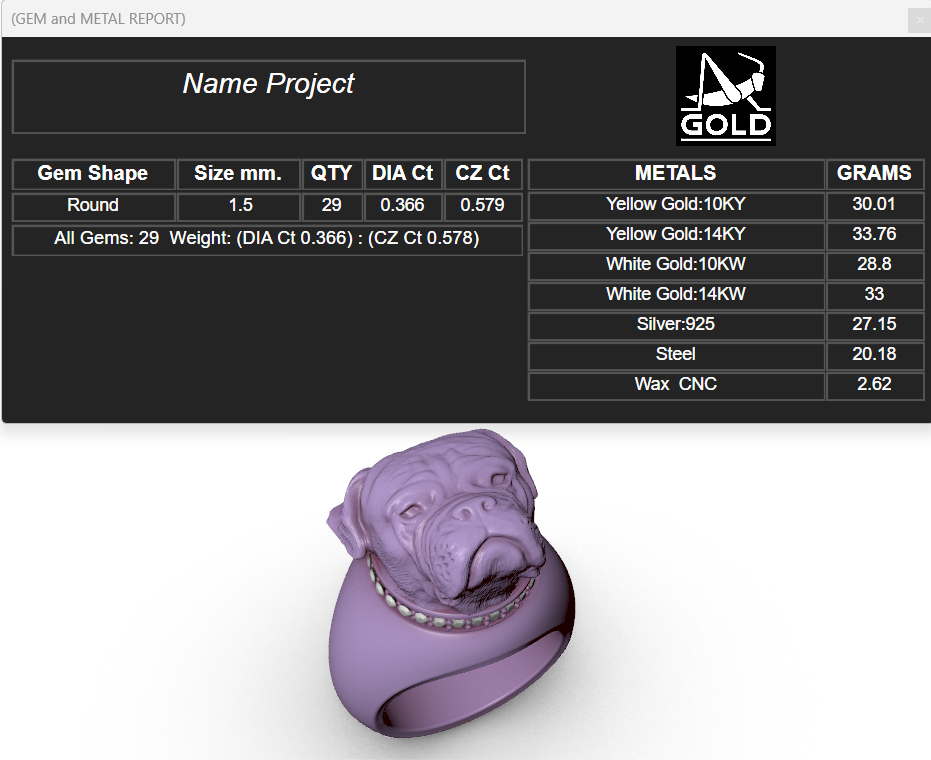The image size is (931, 760).
Task: Click the 2.62 grams value
Action: (875, 386)
